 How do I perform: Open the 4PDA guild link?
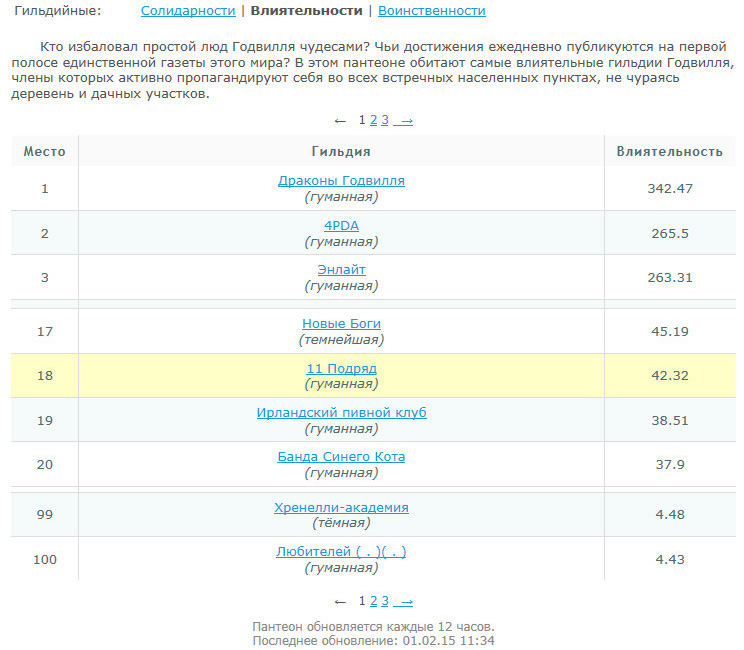[x=341, y=225]
